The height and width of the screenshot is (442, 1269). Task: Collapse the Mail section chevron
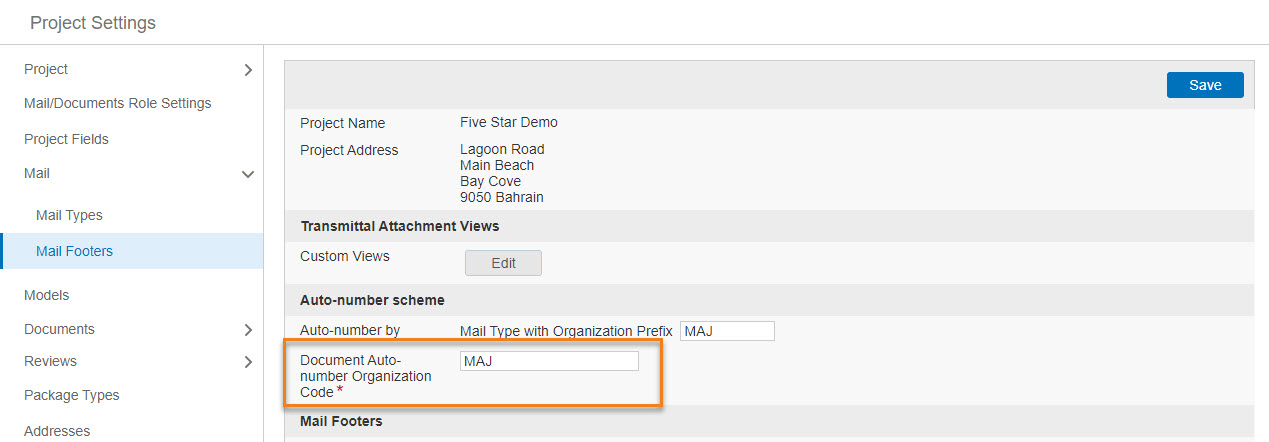[248, 174]
